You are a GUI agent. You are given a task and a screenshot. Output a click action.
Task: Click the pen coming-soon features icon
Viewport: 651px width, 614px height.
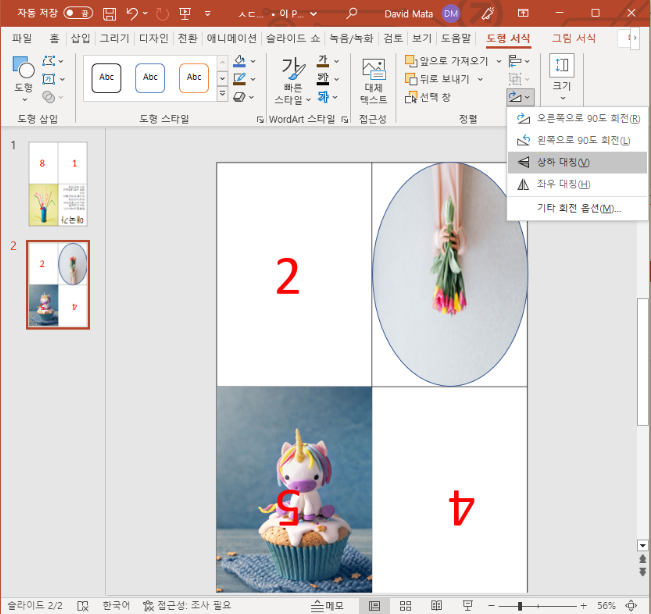[487, 14]
